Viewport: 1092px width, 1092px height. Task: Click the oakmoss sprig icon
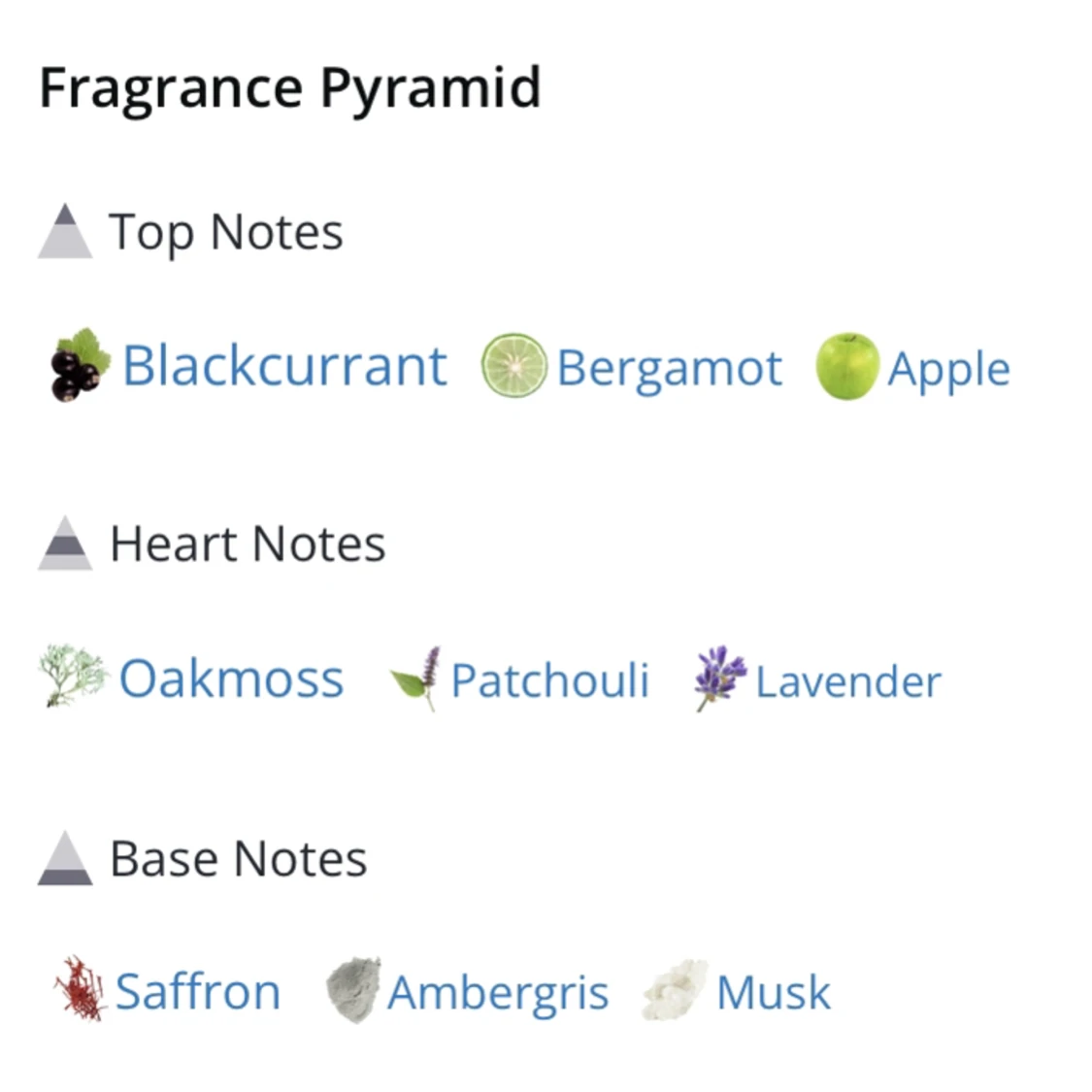[73, 676]
